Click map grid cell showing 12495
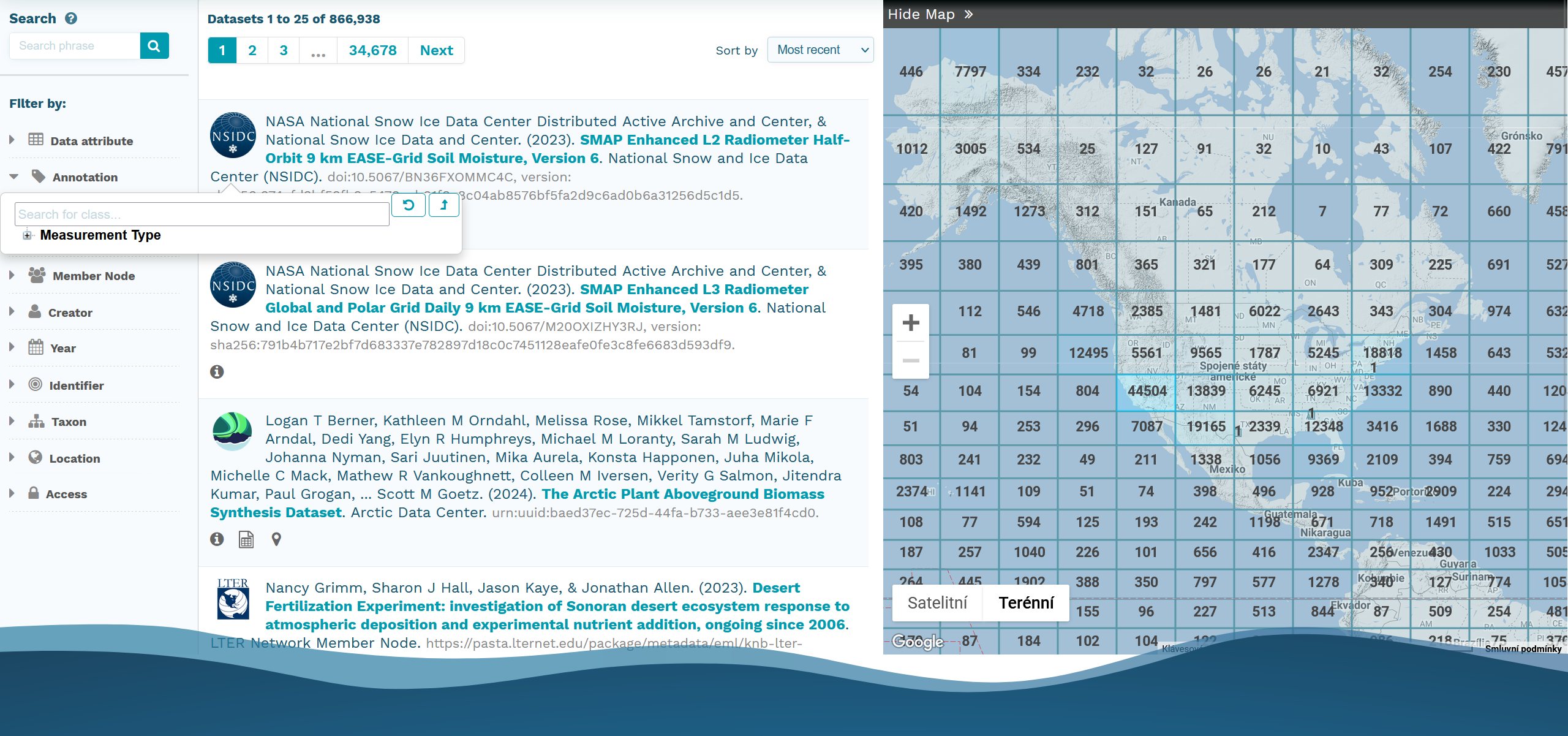Screen dimensions: 1568x736 [1088, 353]
